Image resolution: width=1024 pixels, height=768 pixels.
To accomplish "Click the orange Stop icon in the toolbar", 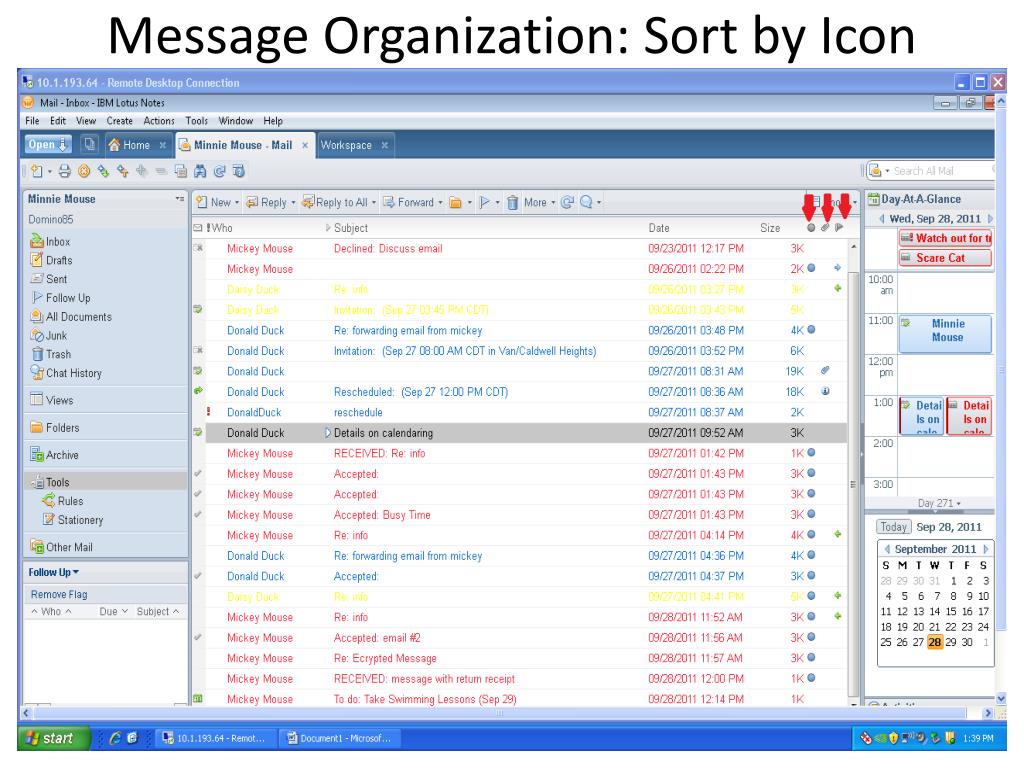I will 84,171.
